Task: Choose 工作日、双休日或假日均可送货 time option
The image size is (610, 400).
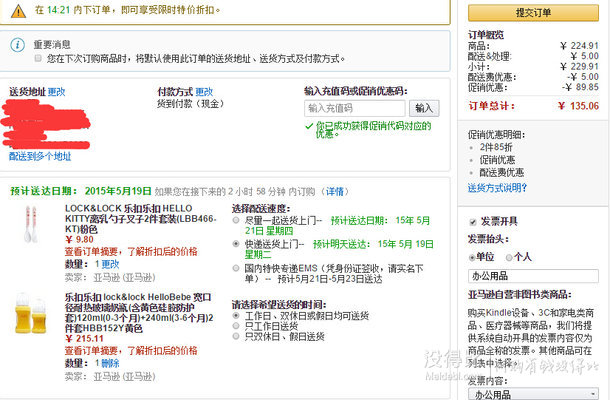Action: point(236,315)
